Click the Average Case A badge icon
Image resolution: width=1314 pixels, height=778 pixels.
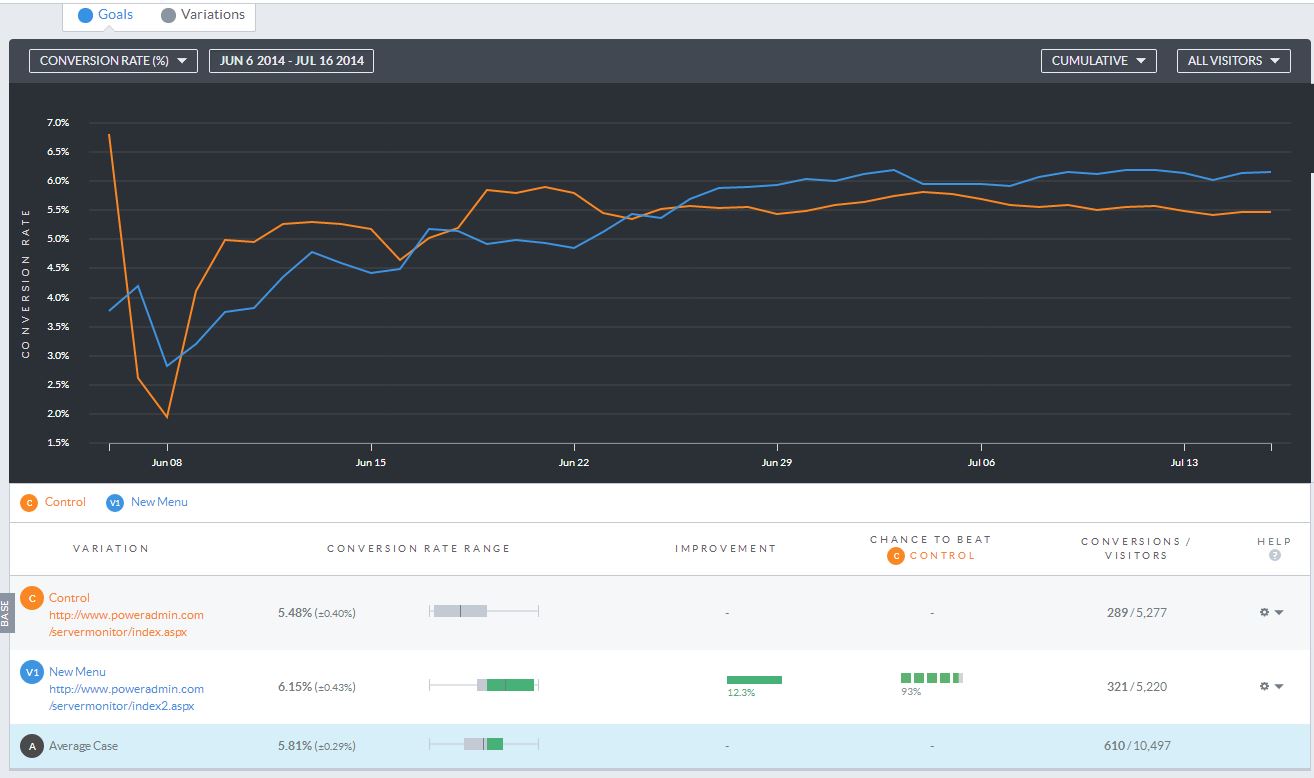pos(31,746)
